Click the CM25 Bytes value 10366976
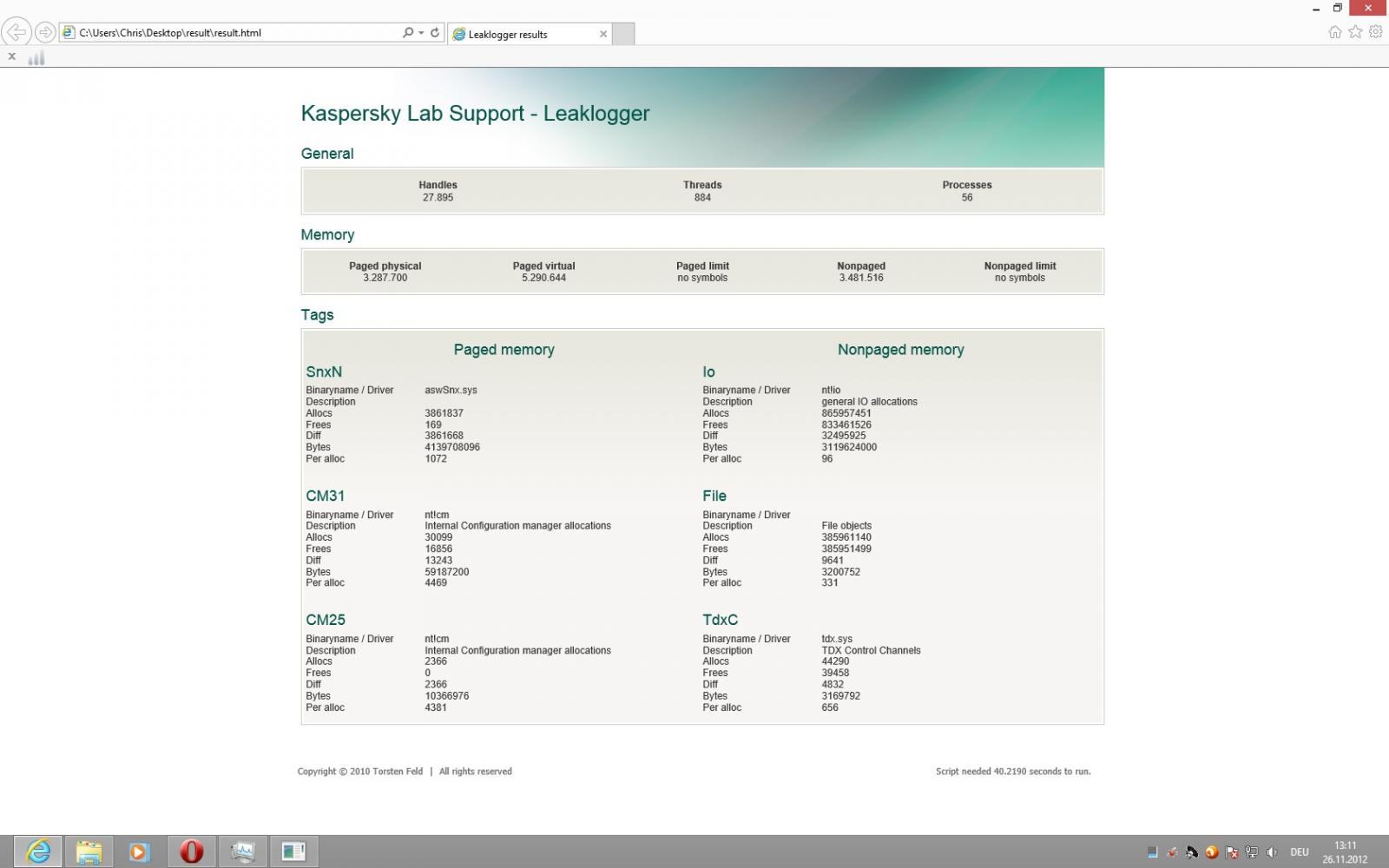The image size is (1389, 868). click(x=447, y=696)
